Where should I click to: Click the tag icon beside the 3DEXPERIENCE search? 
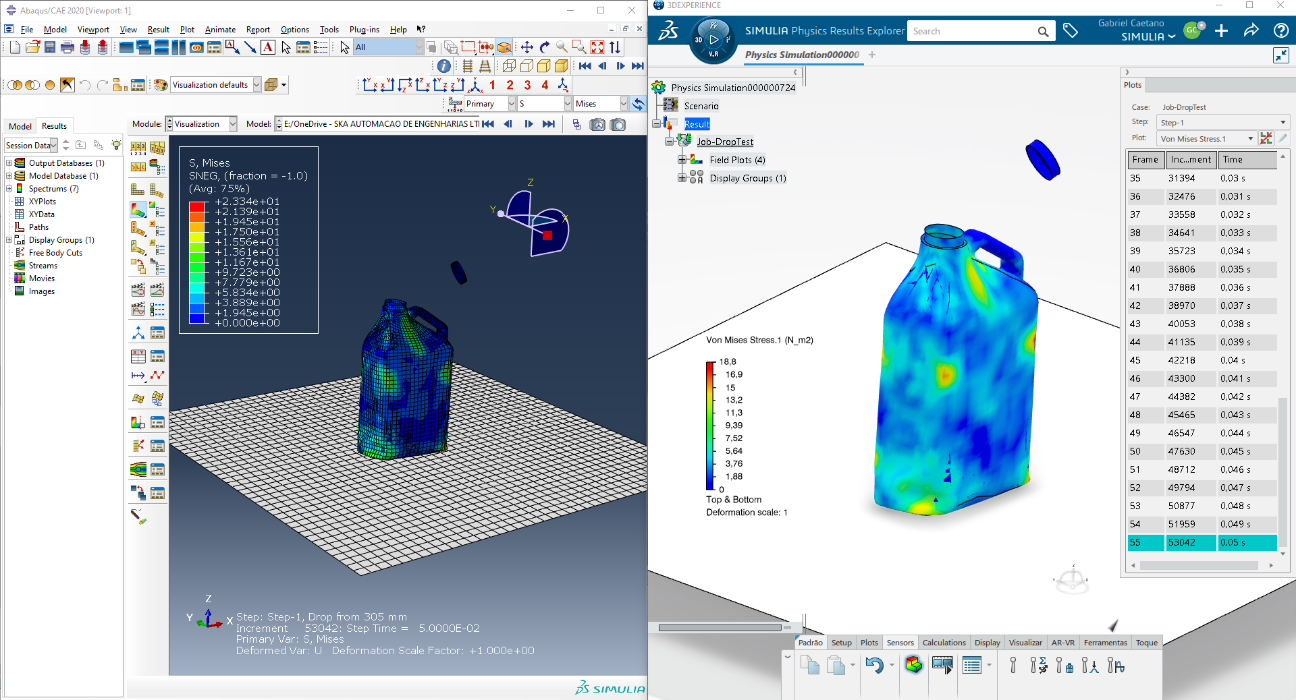pos(1070,31)
